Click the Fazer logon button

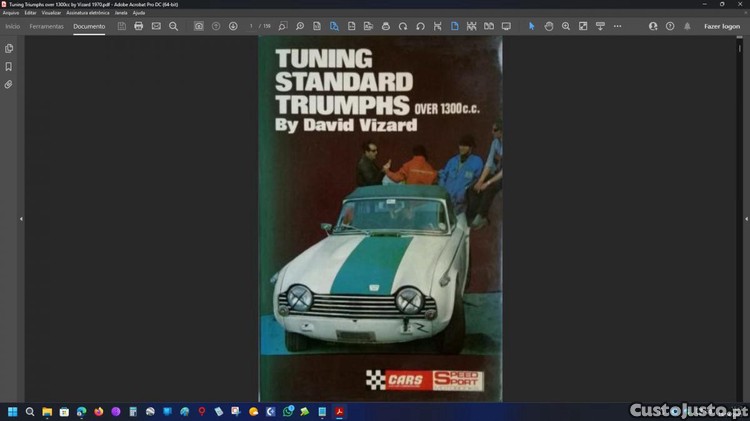722,26
